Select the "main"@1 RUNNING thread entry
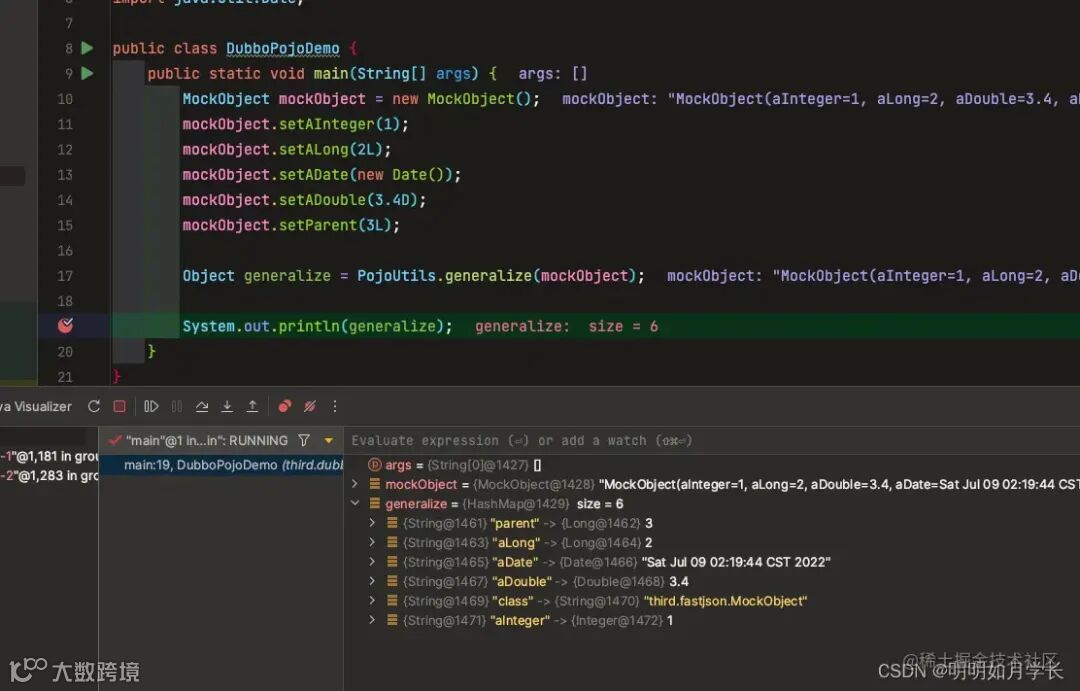Viewport: 1080px width, 691px height. (x=207, y=440)
